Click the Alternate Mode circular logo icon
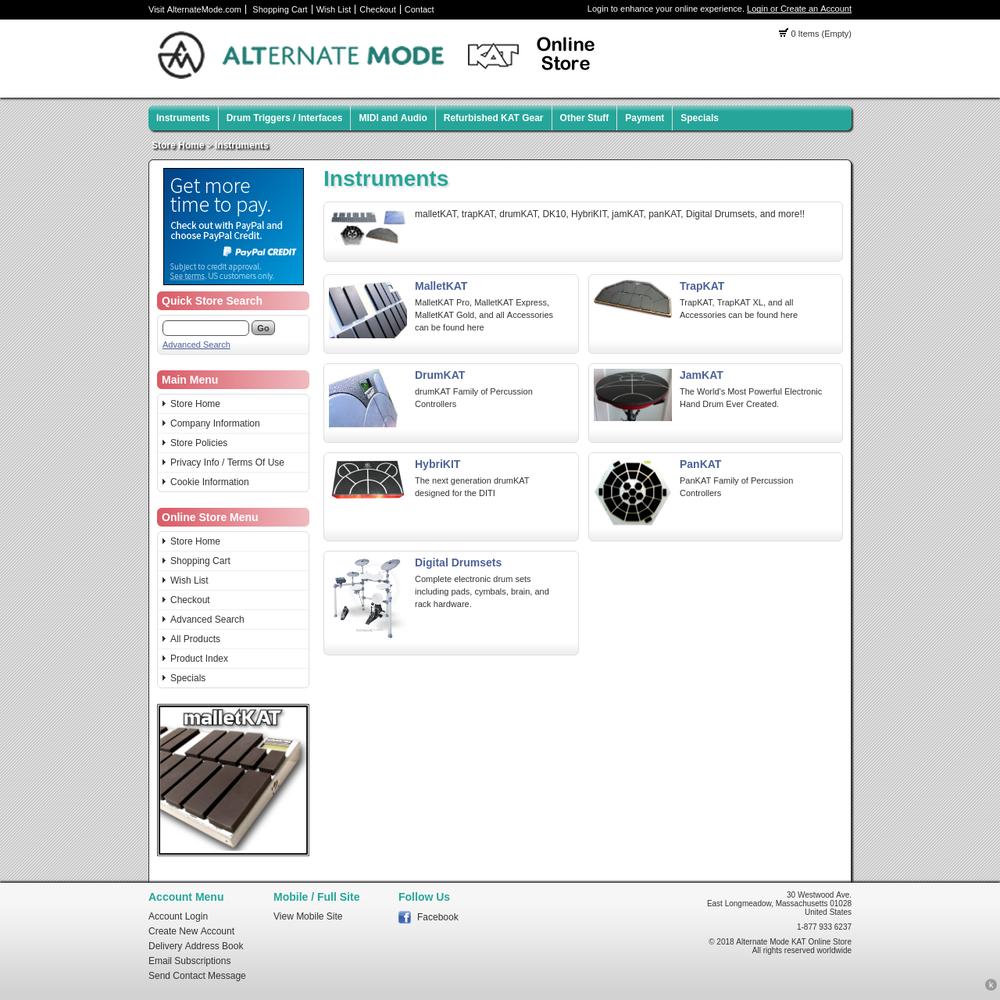 tap(181, 55)
